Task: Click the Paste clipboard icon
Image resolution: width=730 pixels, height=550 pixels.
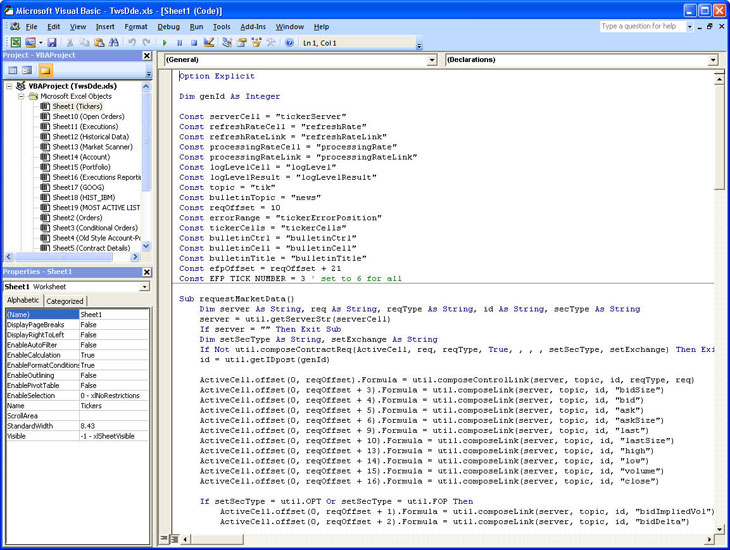Action: [99, 42]
